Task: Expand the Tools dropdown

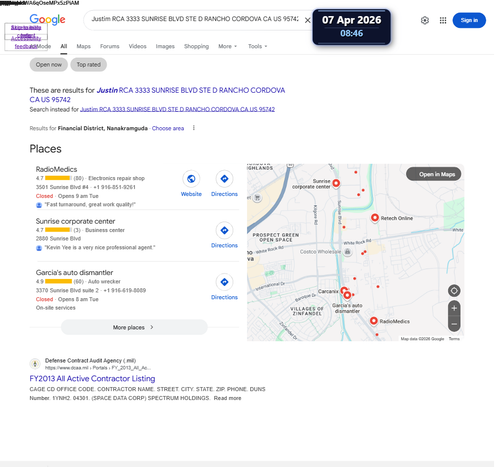Action: (257, 46)
